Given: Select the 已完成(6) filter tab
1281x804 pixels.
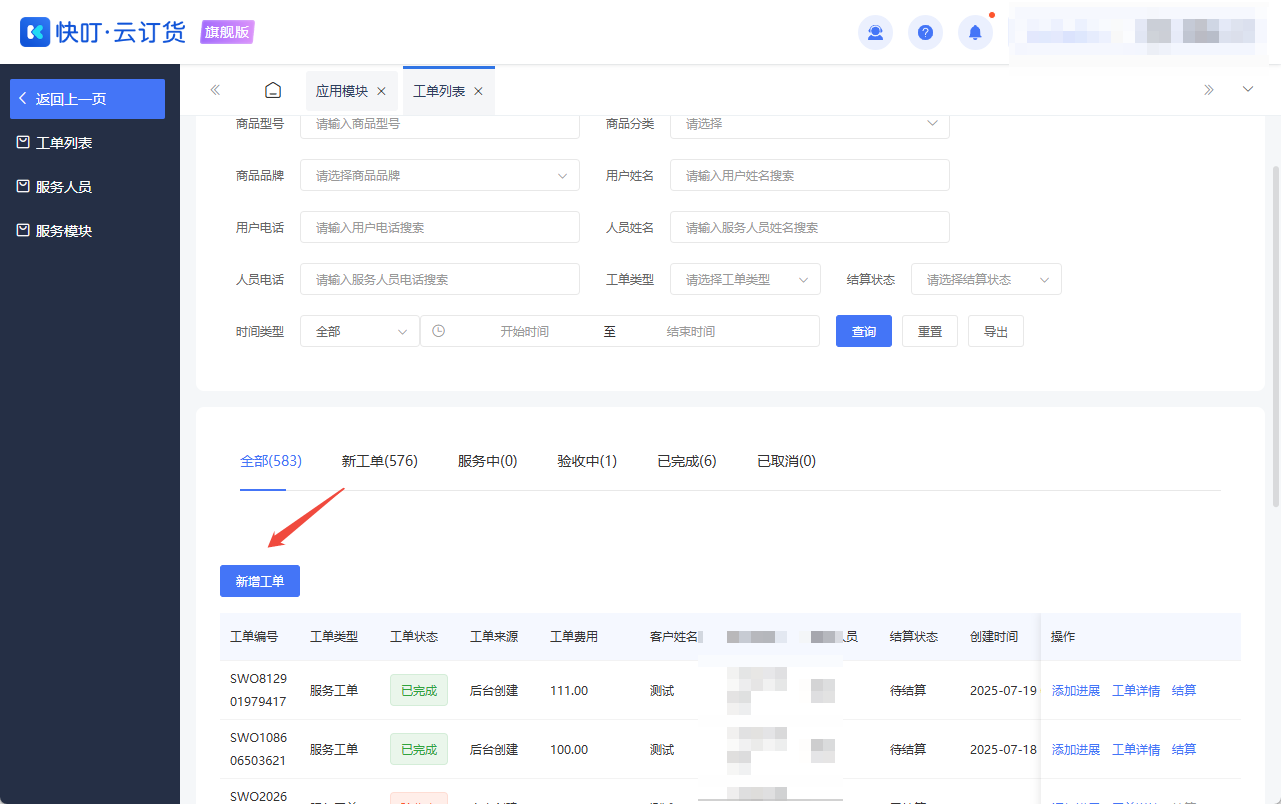Looking at the screenshot, I should (687, 461).
